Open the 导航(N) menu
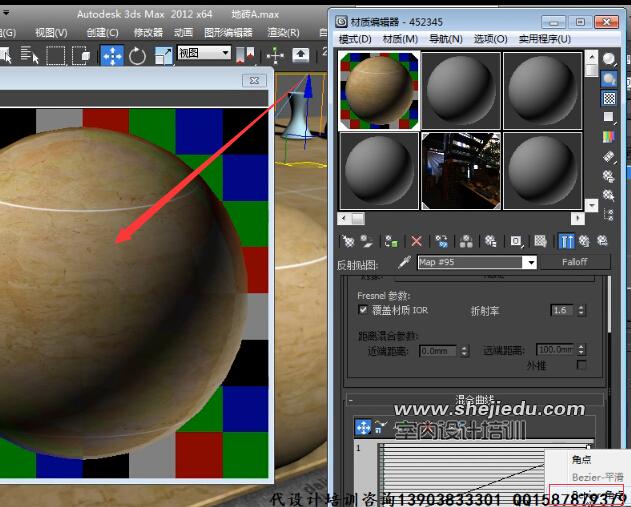Viewport: 631px width, 507px height. [446, 39]
